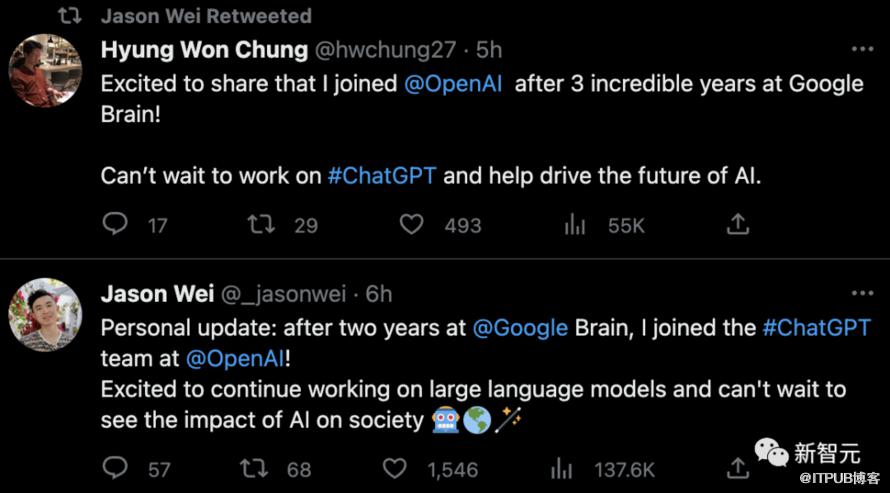Open the Jason Wei Retweeted label
Screen dimensions: 890x493
pyautogui.click(x=206, y=16)
